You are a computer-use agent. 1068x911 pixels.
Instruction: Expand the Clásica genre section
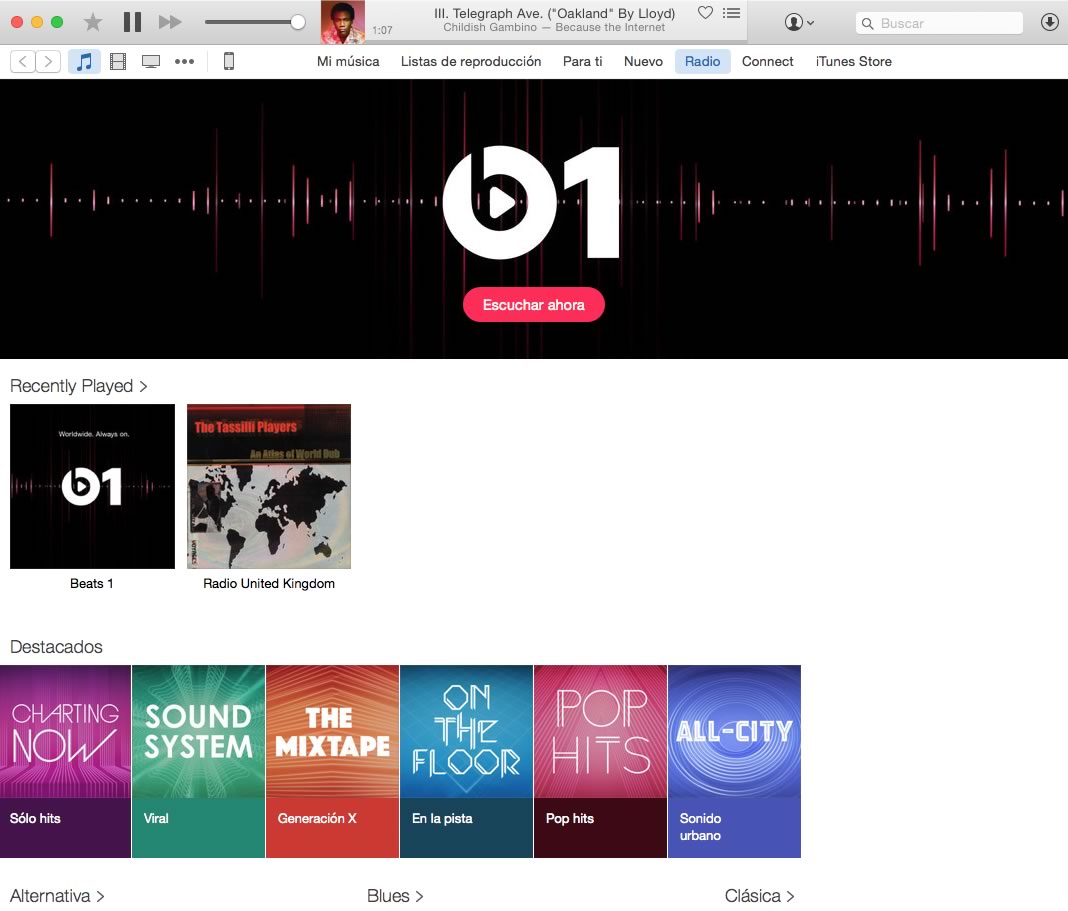pos(759,896)
